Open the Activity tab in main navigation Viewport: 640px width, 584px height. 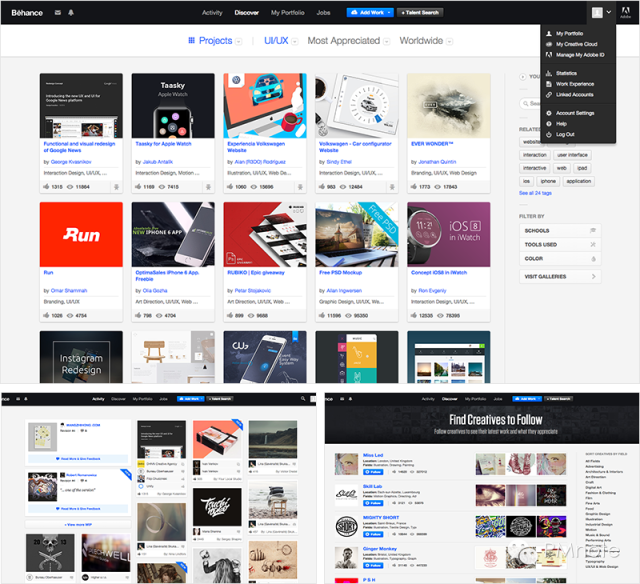212,13
